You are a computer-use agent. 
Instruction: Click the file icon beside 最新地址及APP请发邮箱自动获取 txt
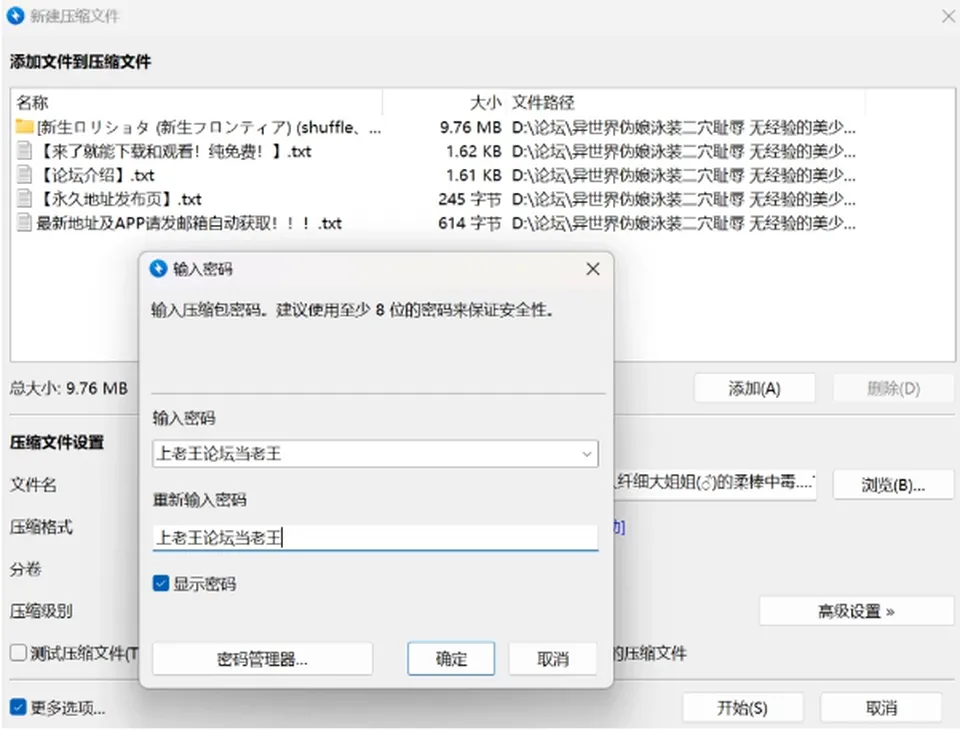pyautogui.click(x=24, y=223)
